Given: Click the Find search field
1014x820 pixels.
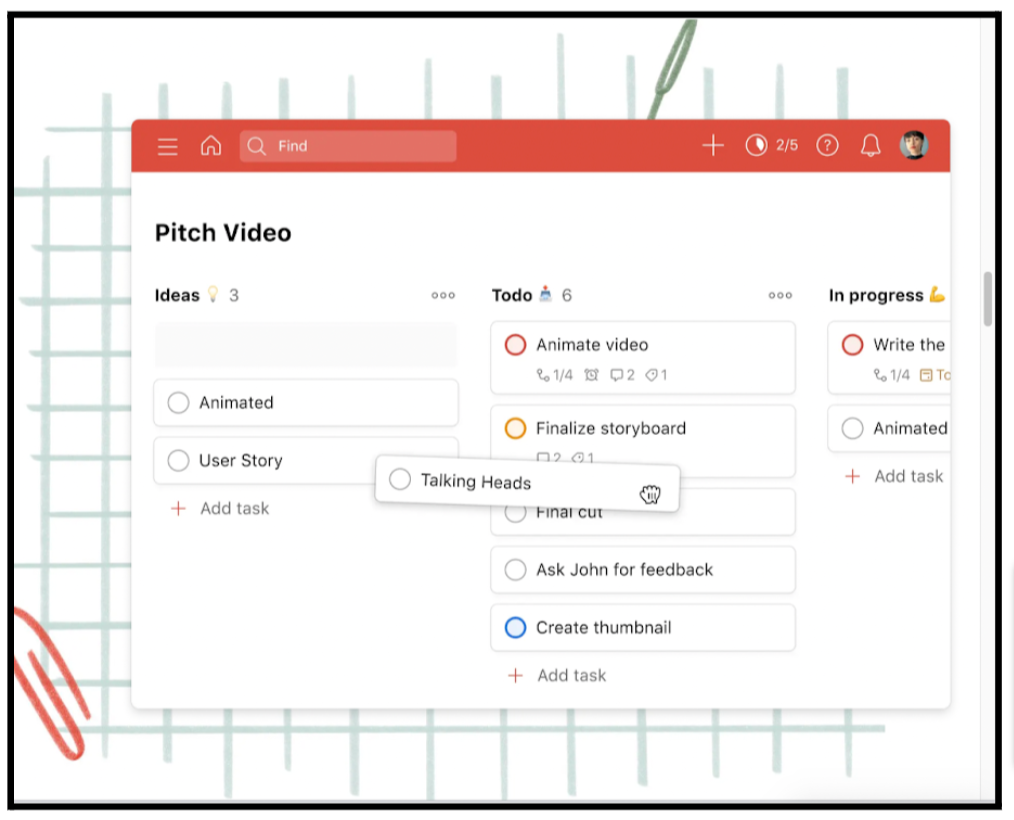Looking at the screenshot, I should click(348, 146).
